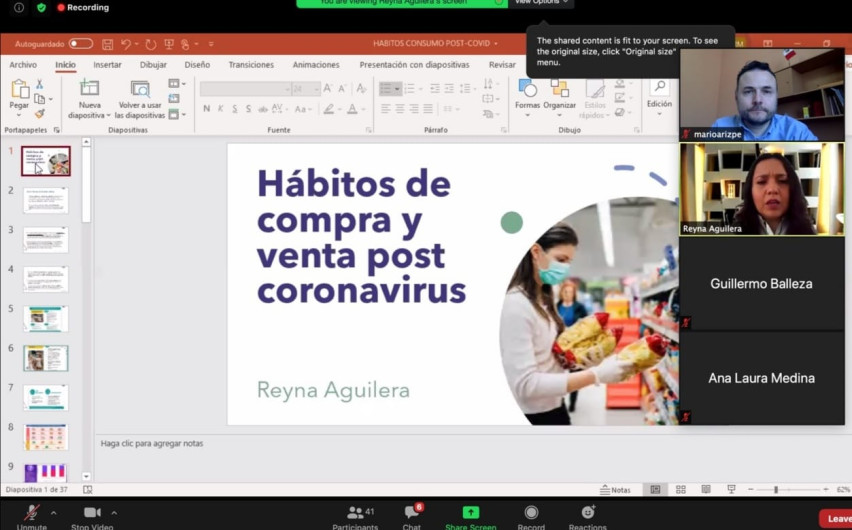Click the Copy format paintbrush icon

(39, 114)
